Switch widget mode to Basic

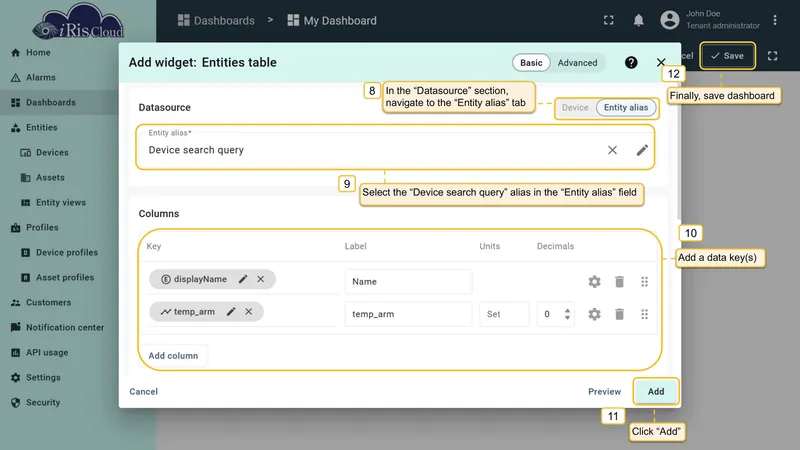[x=531, y=63]
